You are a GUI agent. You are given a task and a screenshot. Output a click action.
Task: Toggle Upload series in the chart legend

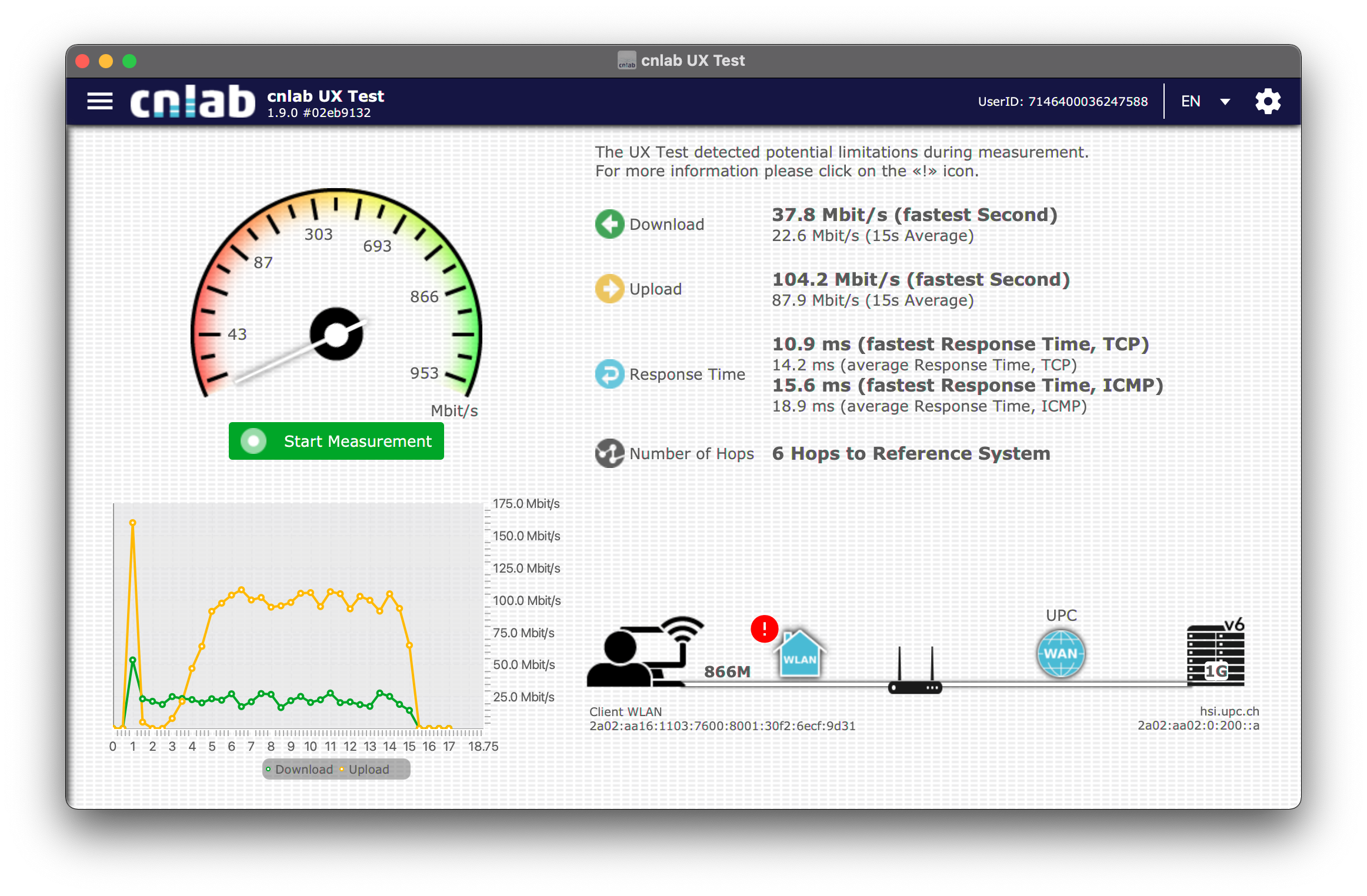click(365, 770)
